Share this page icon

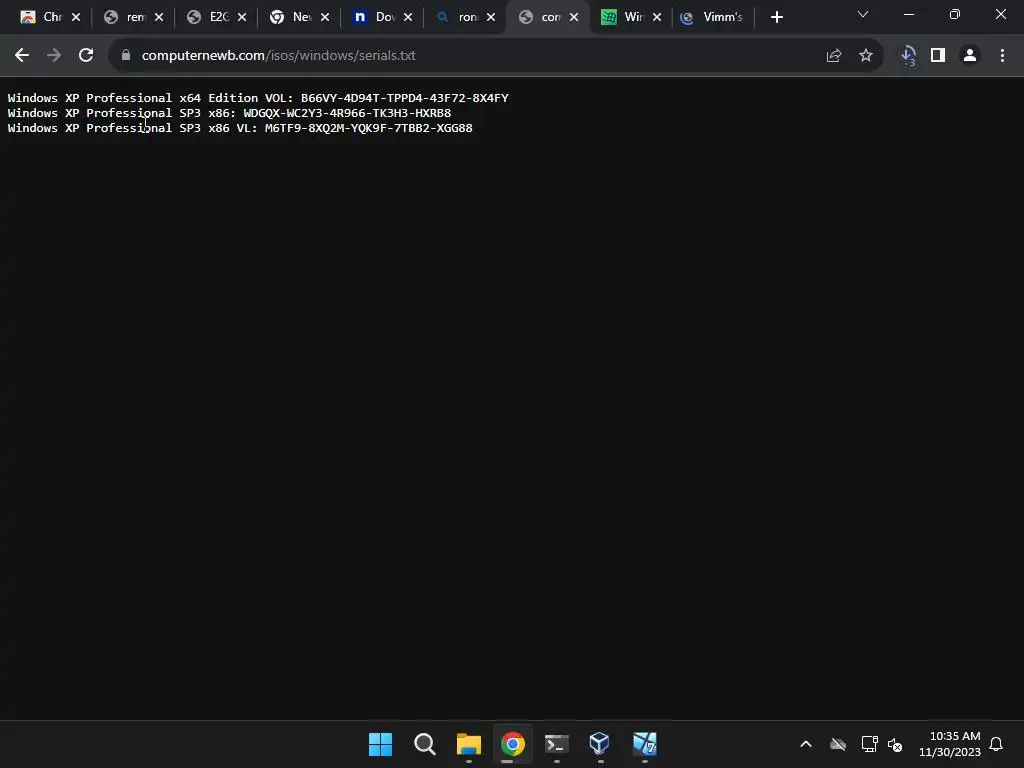coord(834,56)
